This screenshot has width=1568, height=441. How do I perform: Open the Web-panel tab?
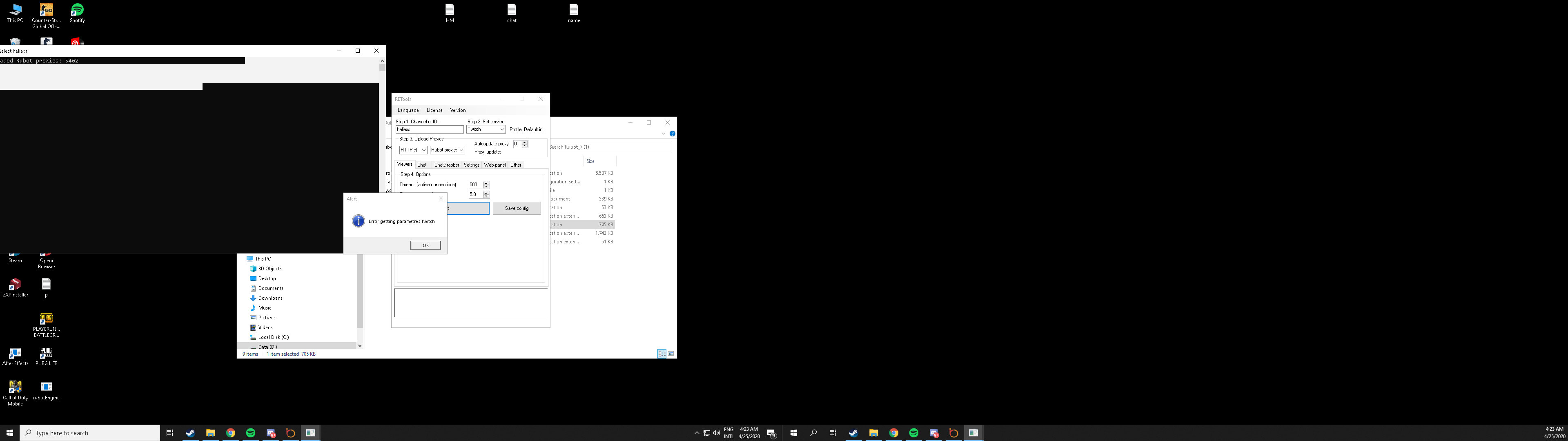pyautogui.click(x=494, y=165)
